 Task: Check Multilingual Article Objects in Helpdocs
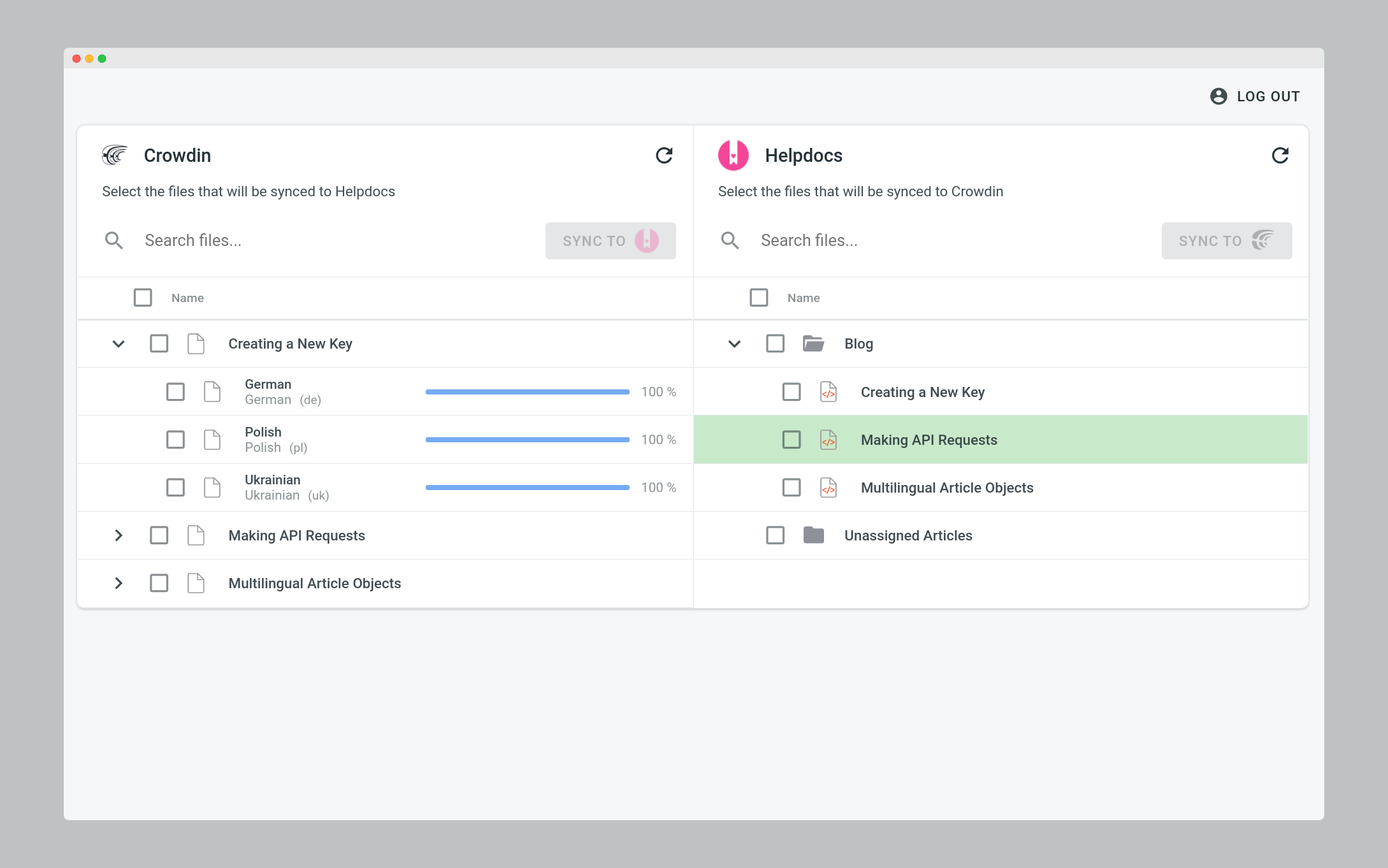click(x=792, y=488)
